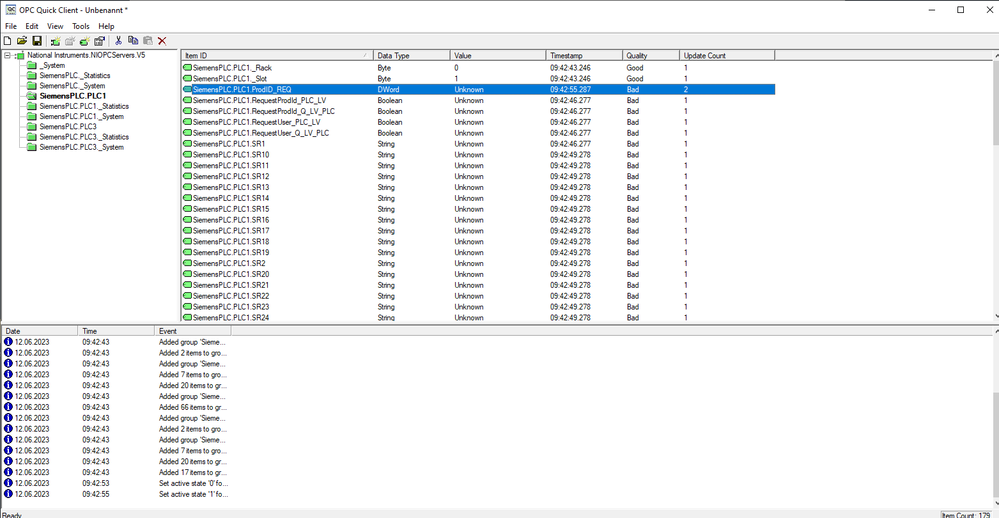Click the Cut scissors icon
This screenshot has width=999, height=518.
[118, 41]
